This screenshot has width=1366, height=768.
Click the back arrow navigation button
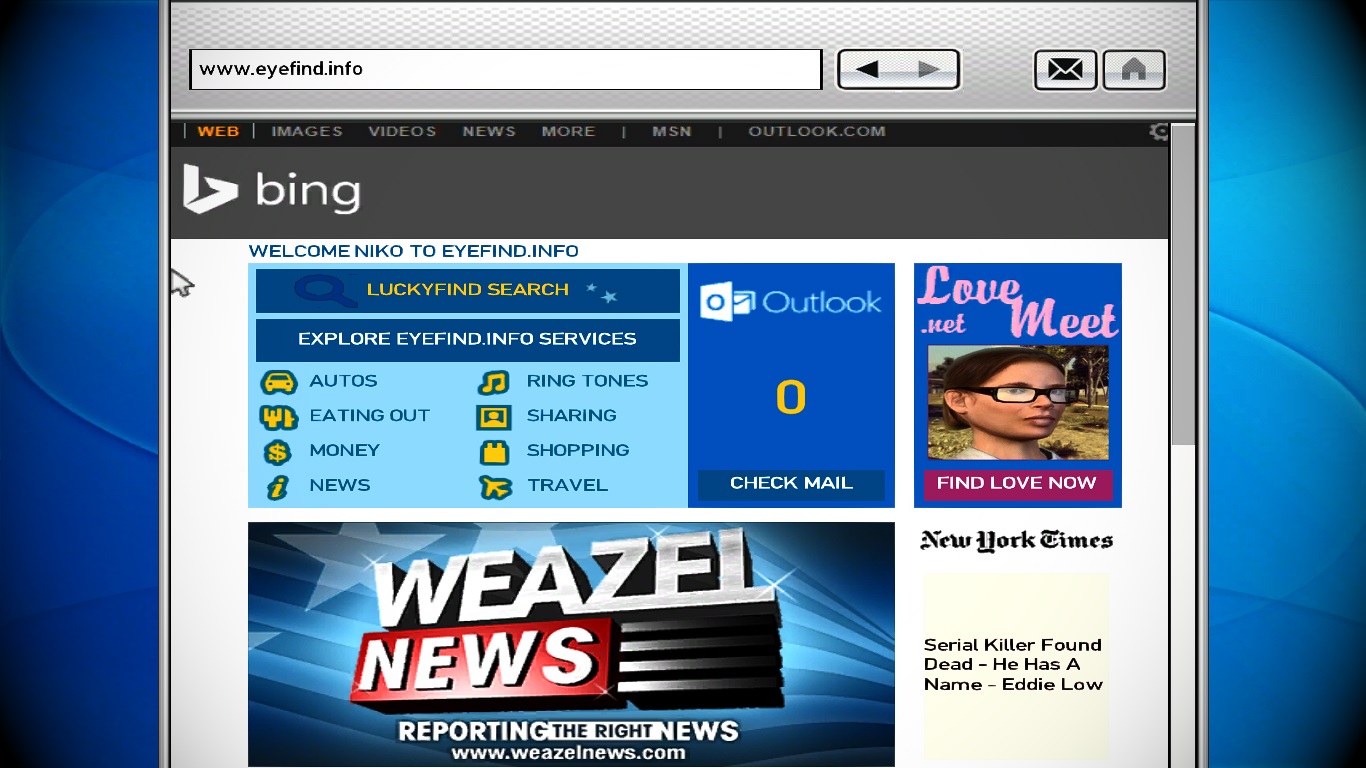tap(867, 70)
